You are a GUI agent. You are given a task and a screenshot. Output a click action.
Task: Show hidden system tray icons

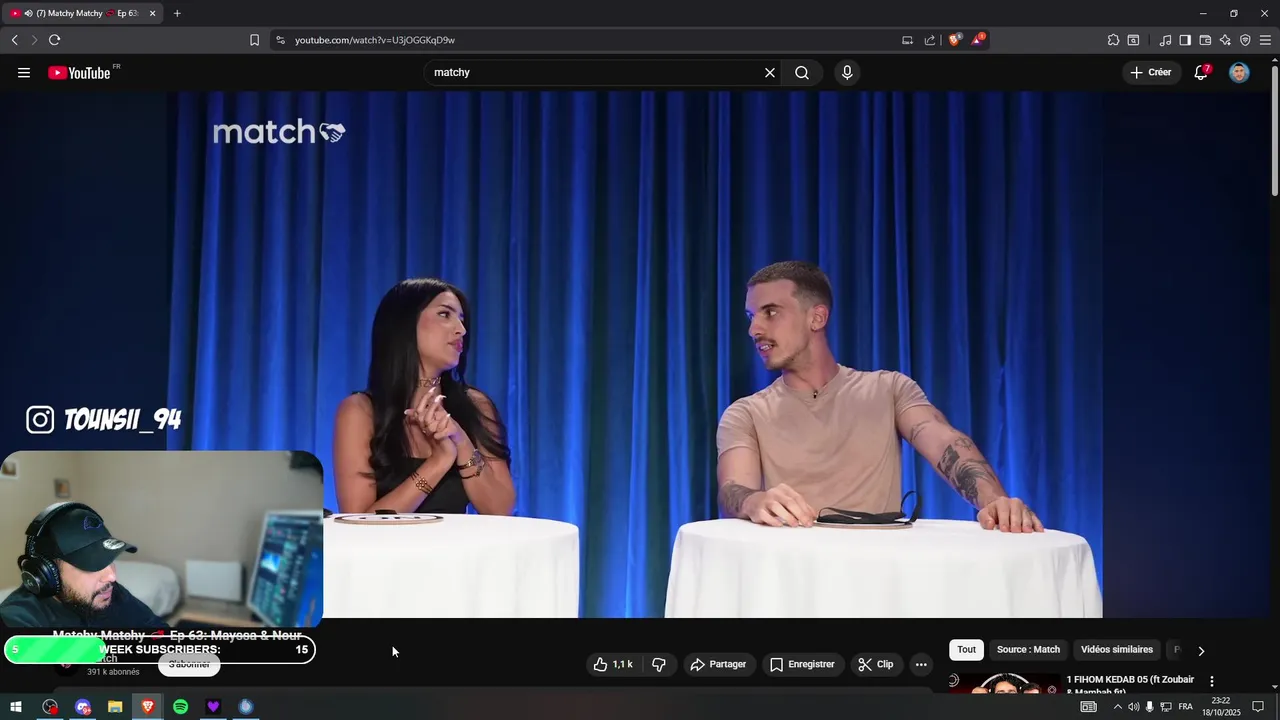1117,707
